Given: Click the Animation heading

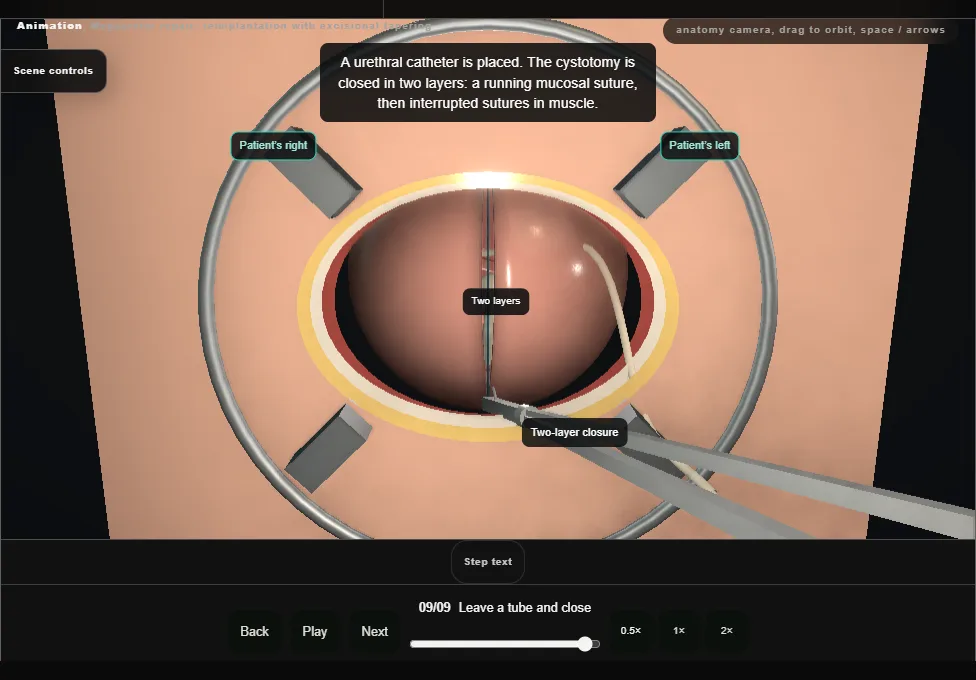Looking at the screenshot, I should tap(49, 26).
